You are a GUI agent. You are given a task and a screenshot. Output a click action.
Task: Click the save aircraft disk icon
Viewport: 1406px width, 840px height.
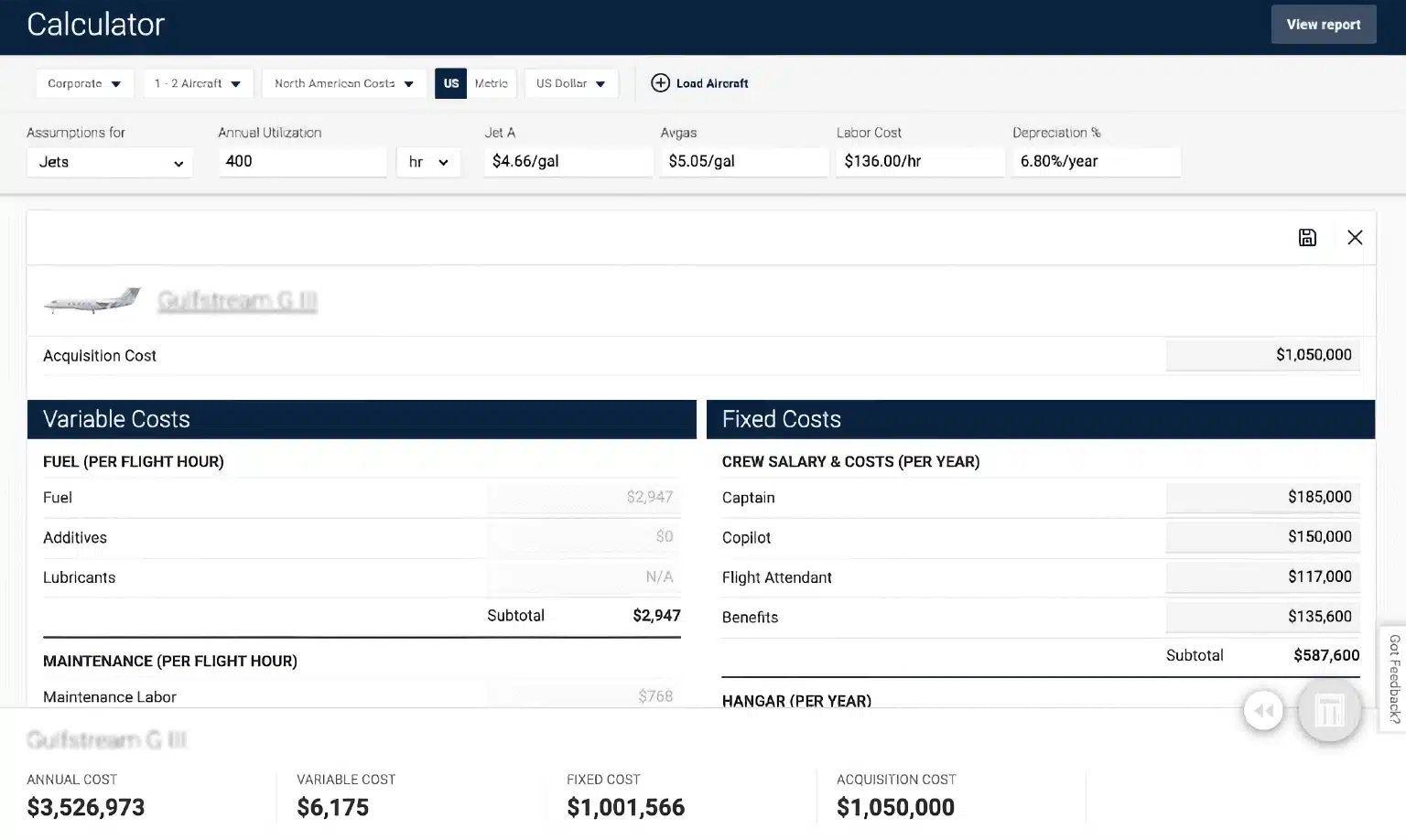click(x=1307, y=238)
